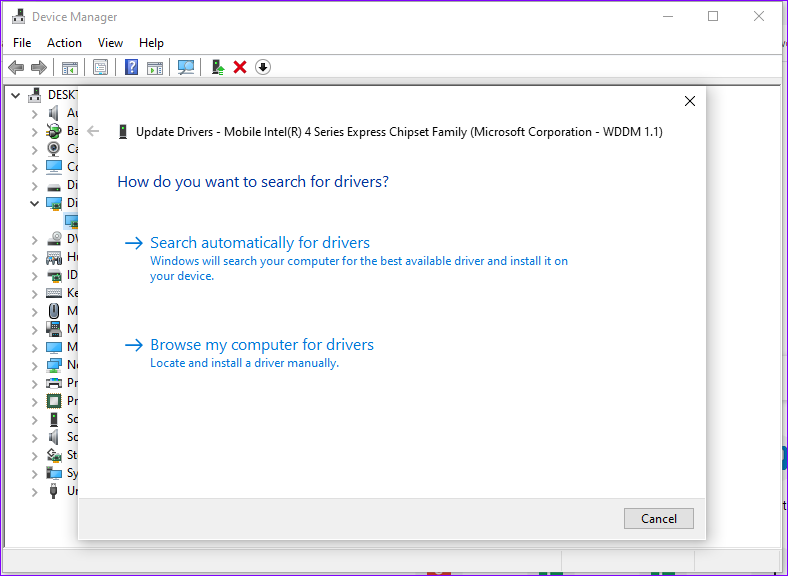This screenshot has height=576, width=788.
Task: Click the Disable device down-arrow toolbar icon
Action: 263,67
